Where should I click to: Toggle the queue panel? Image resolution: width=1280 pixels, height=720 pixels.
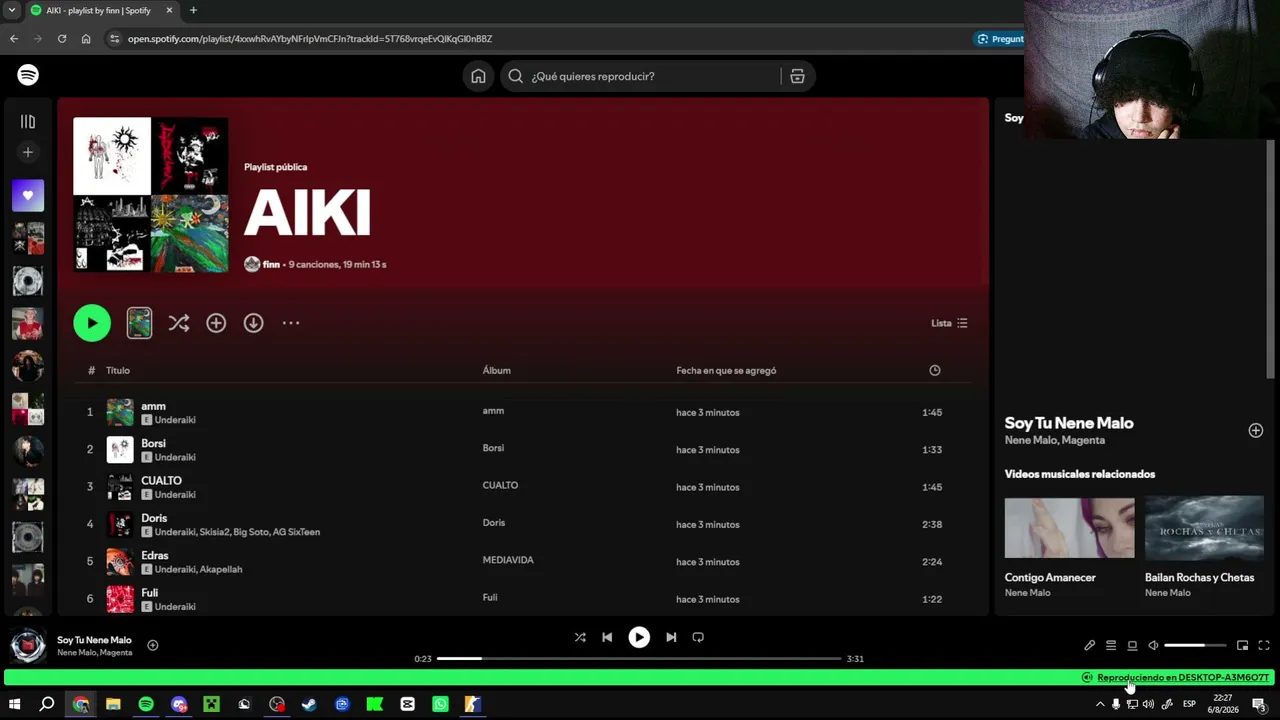point(1111,645)
